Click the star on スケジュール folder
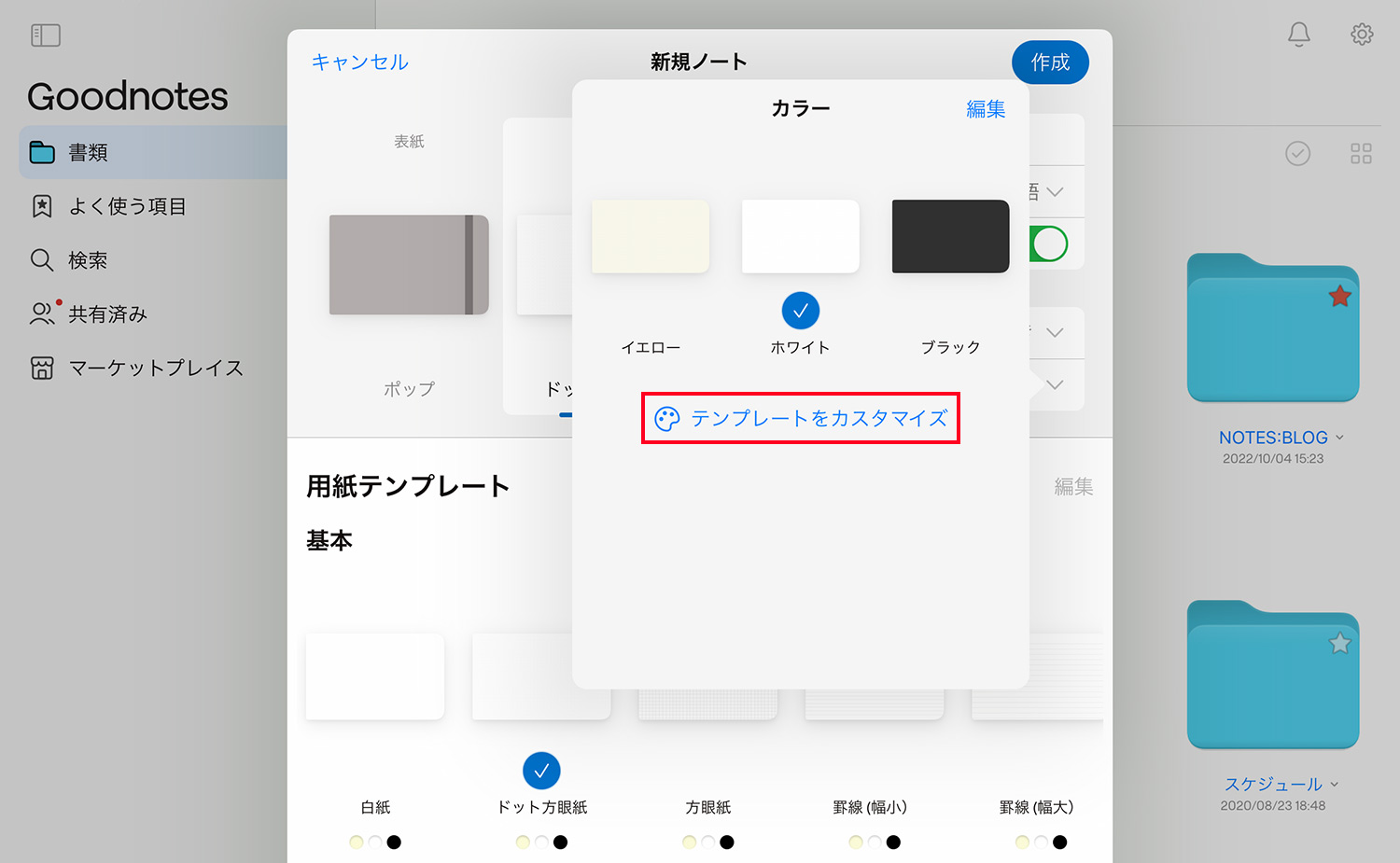1400x863 pixels. [x=1339, y=643]
